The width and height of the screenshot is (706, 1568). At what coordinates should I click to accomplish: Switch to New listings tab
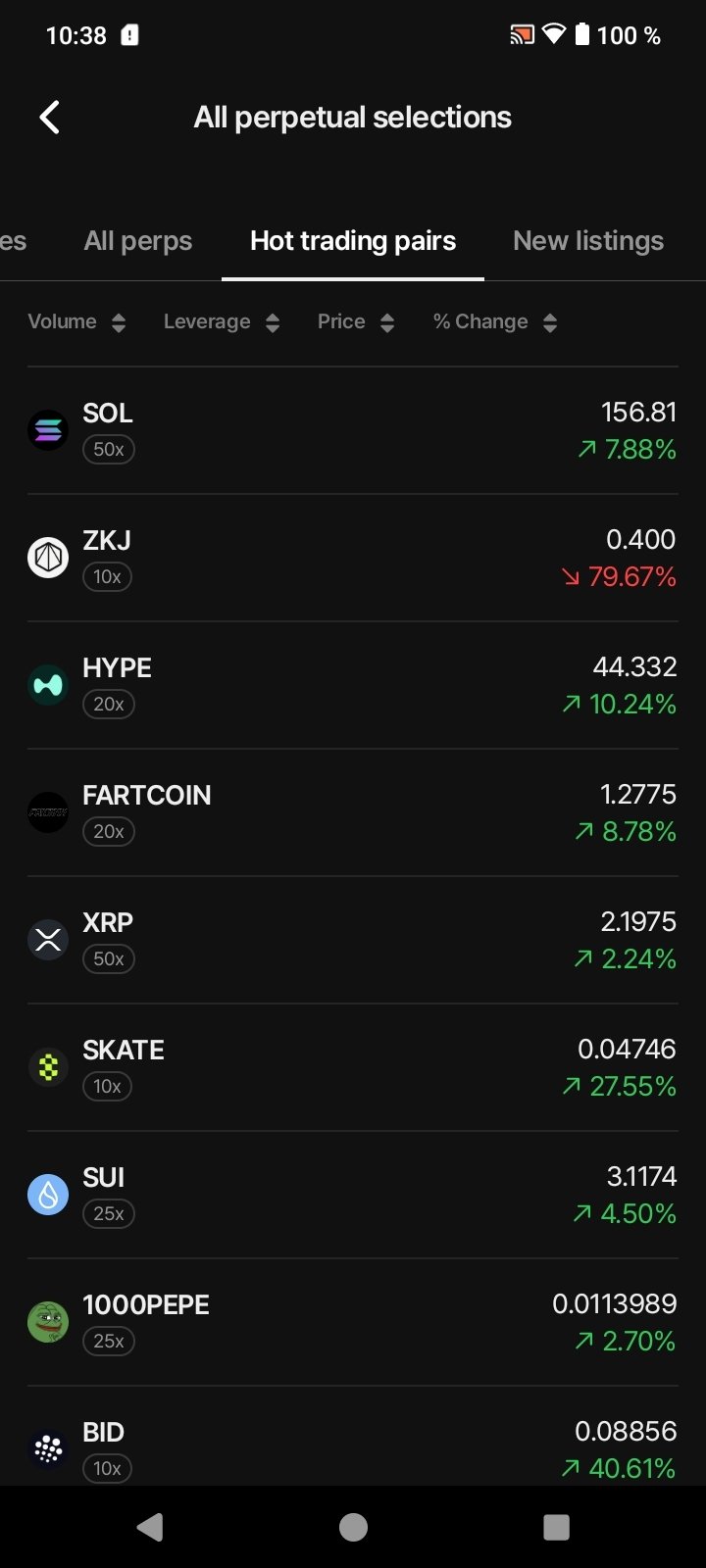click(x=588, y=241)
